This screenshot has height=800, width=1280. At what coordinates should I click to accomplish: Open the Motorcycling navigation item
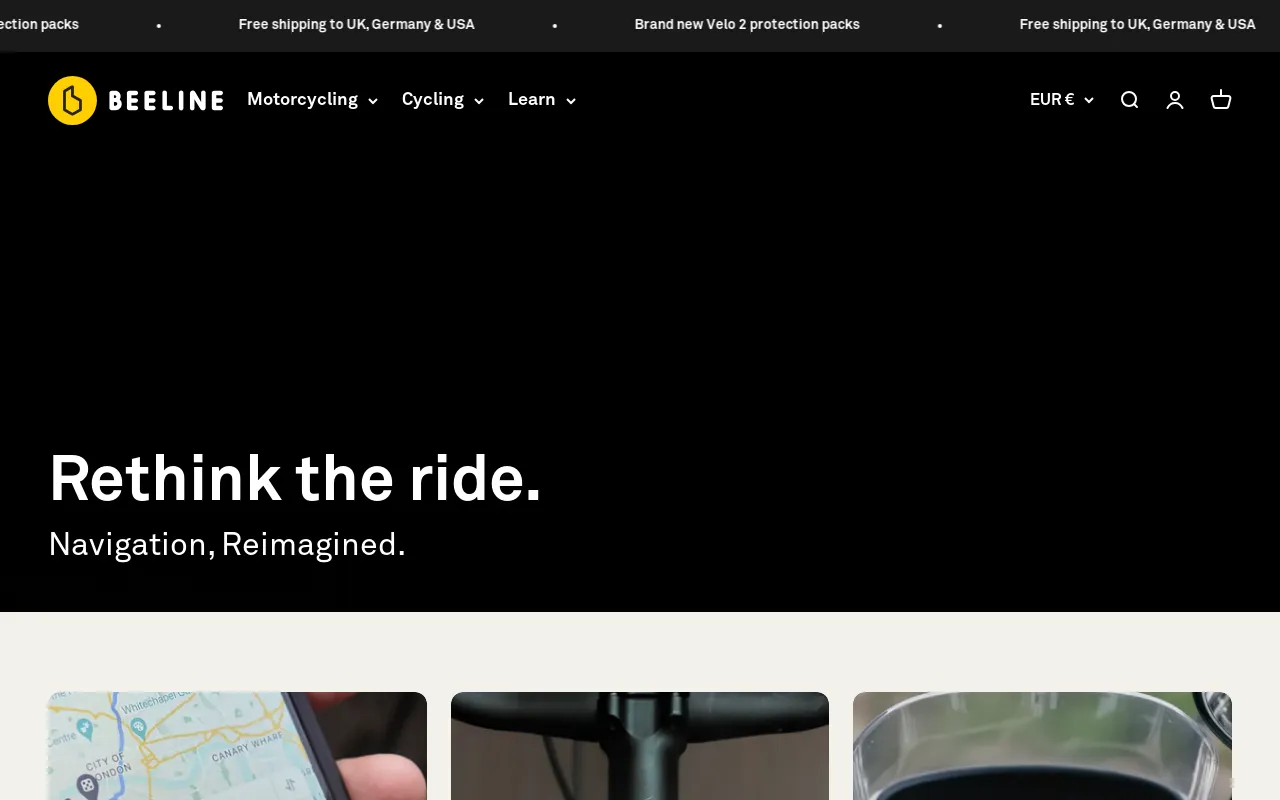[x=302, y=100]
